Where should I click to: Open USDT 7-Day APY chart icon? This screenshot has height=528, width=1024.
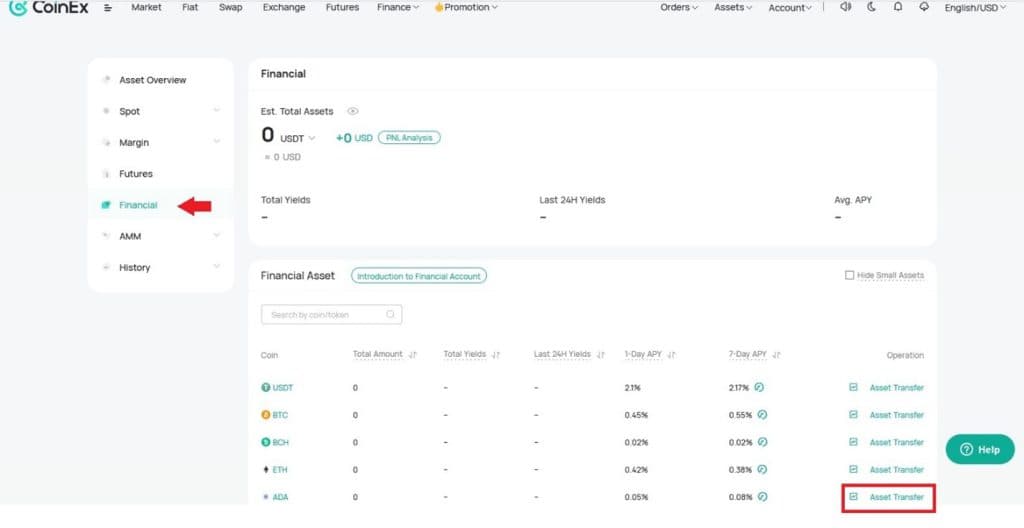tap(759, 387)
